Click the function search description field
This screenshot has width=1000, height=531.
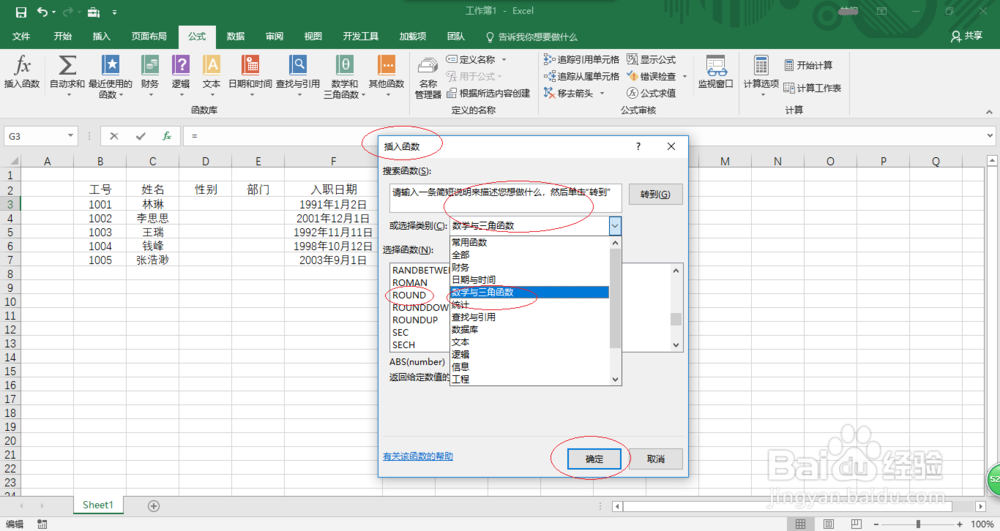point(505,198)
